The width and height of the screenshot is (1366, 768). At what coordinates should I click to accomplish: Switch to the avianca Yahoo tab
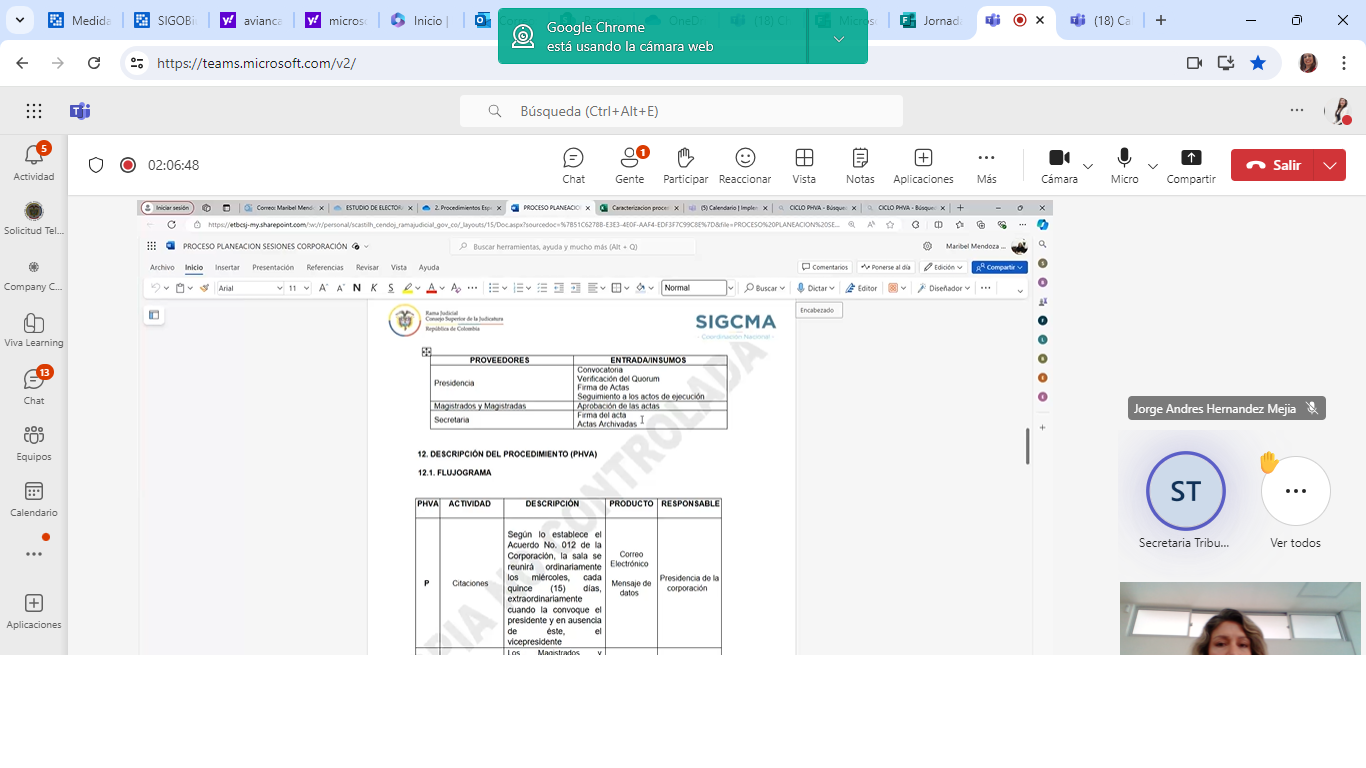254,20
